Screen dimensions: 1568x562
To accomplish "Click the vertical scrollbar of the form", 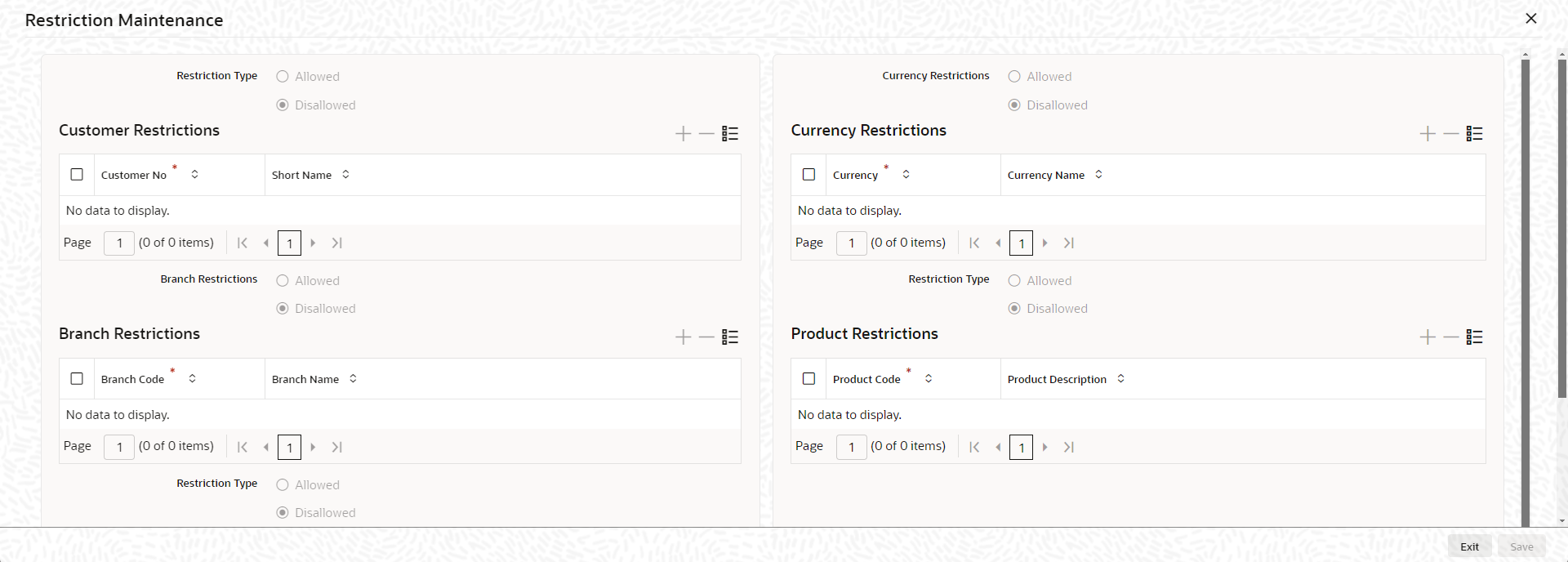I will click(1525, 286).
